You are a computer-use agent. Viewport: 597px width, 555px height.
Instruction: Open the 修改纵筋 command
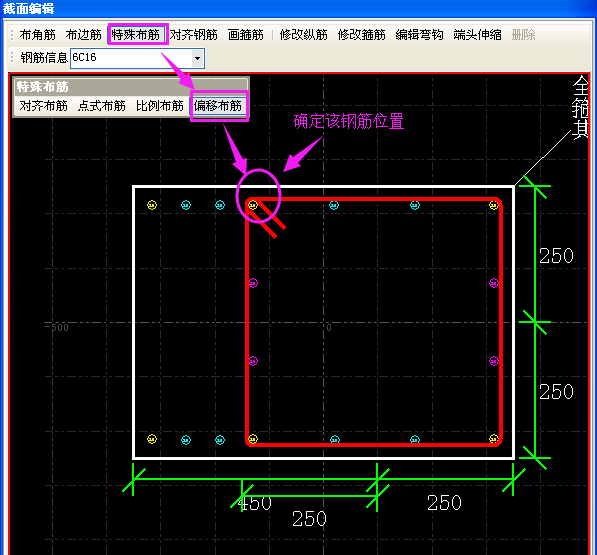303,35
